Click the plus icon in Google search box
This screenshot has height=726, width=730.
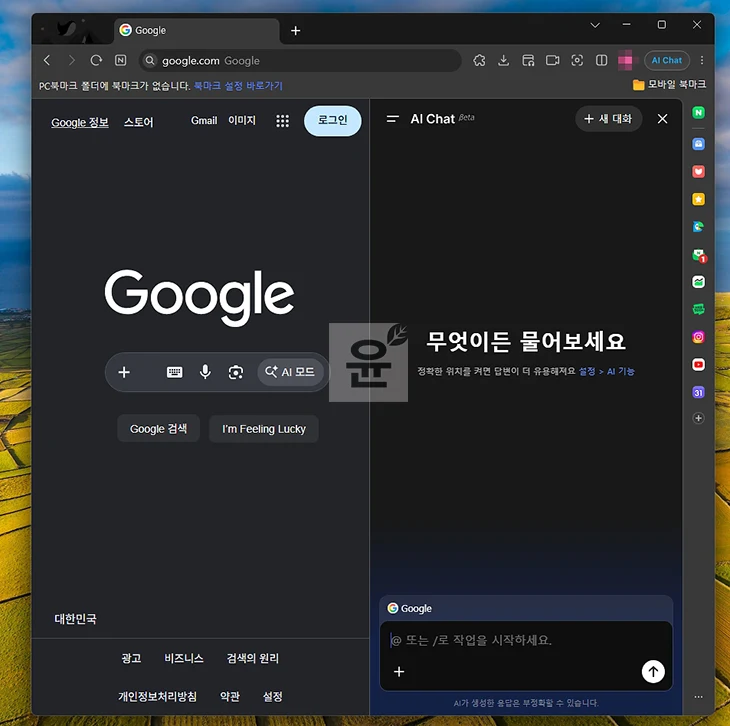(x=124, y=372)
